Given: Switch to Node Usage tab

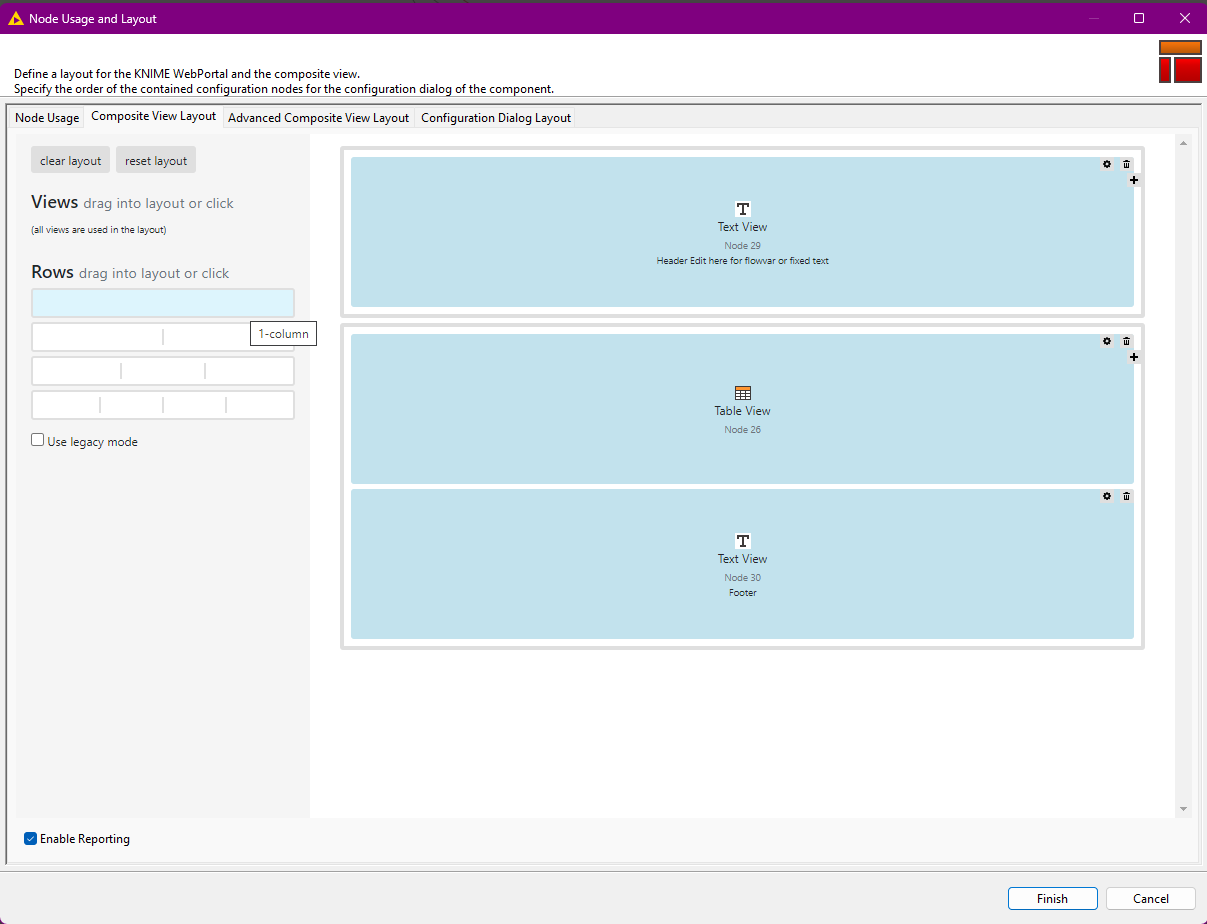Looking at the screenshot, I should tap(47, 118).
